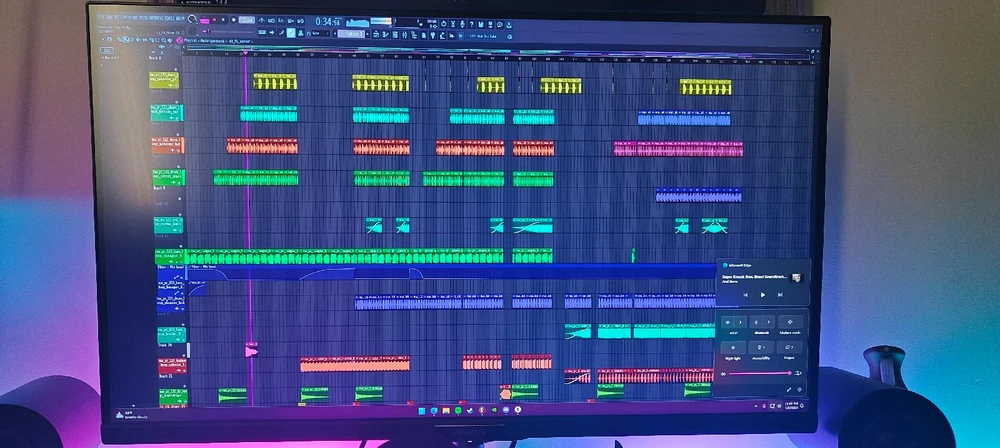Screen dimensions: 1000x448
Task: Arm the FL Studio record button
Action: pyautogui.click(x=233, y=20)
